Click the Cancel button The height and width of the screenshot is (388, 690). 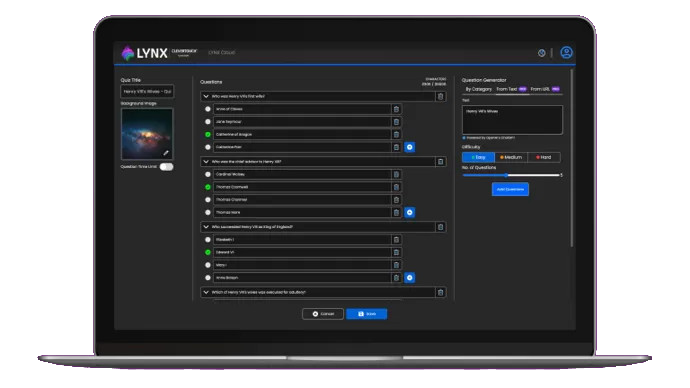coord(323,314)
